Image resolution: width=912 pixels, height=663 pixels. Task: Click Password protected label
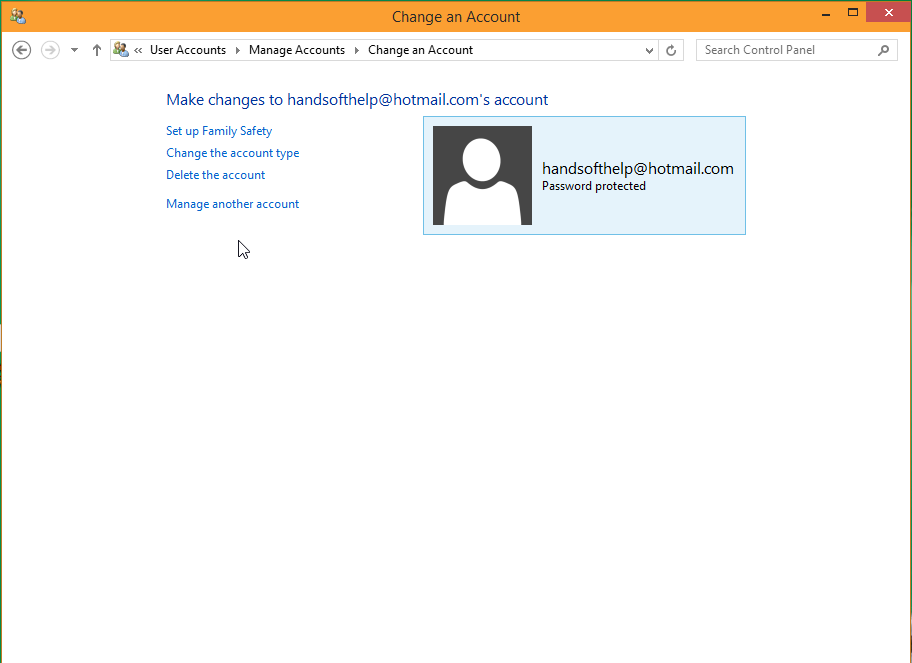pyautogui.click(x=594, y=186)
